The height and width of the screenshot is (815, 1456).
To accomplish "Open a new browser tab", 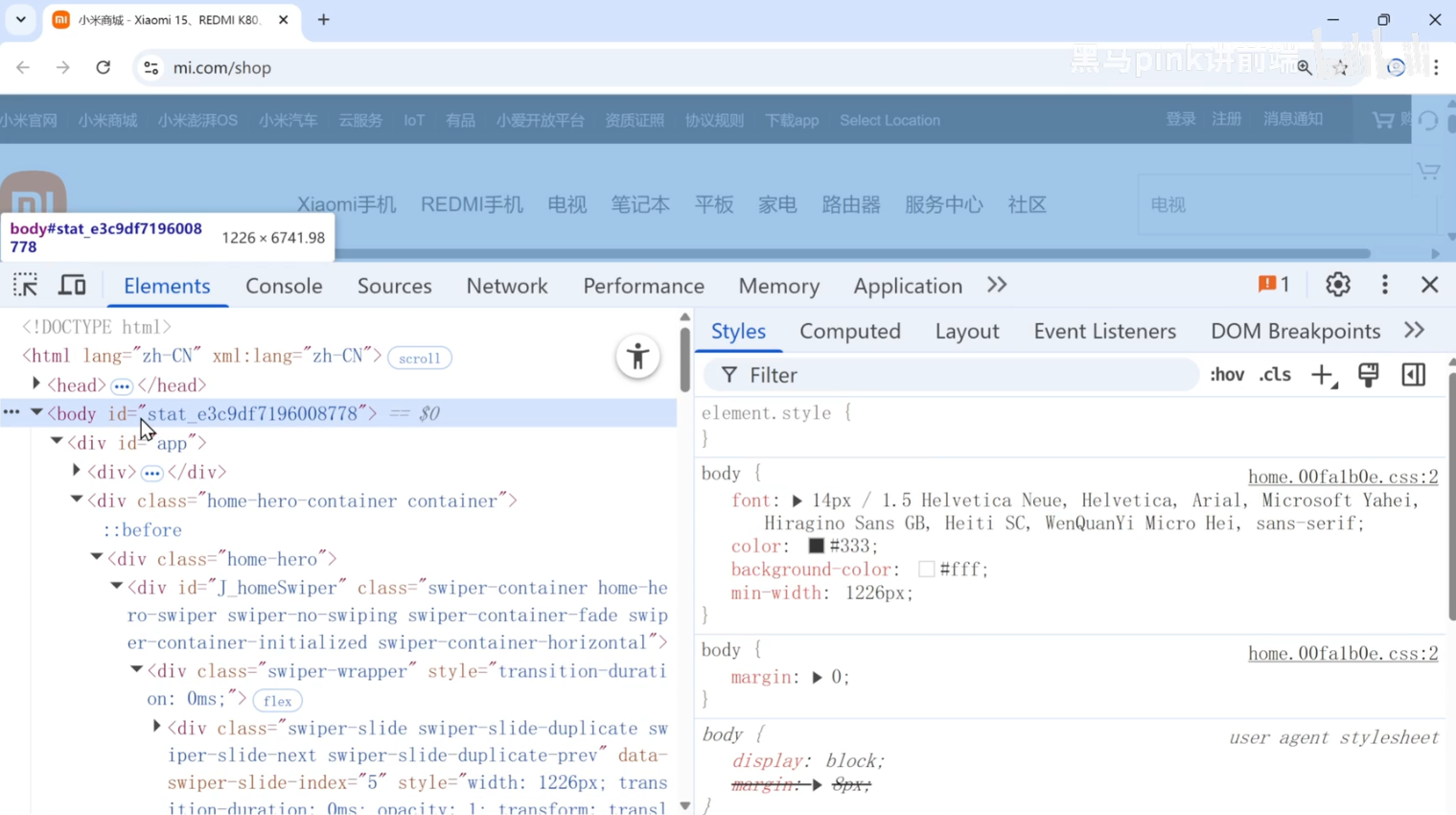I will pyautogui.click(x=324, y=19).
